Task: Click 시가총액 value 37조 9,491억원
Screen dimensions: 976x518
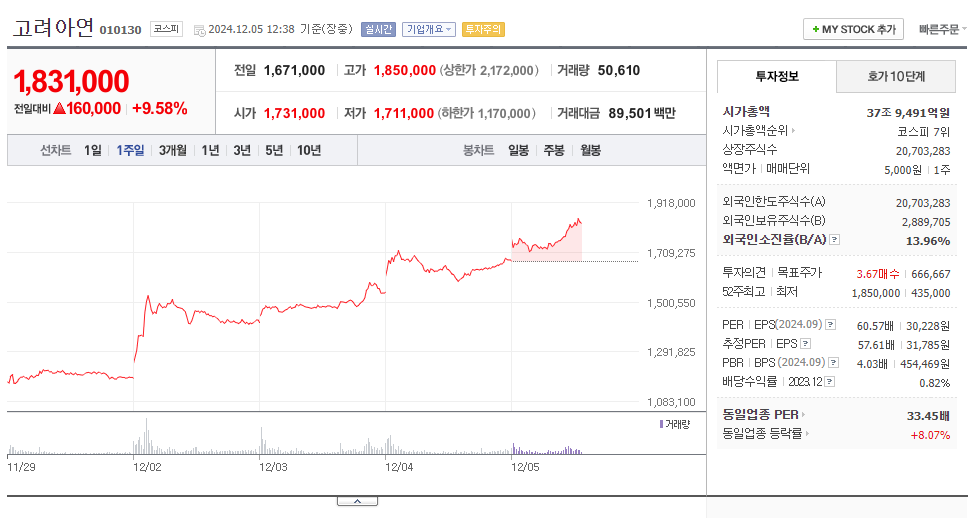Action: [908, 113]
